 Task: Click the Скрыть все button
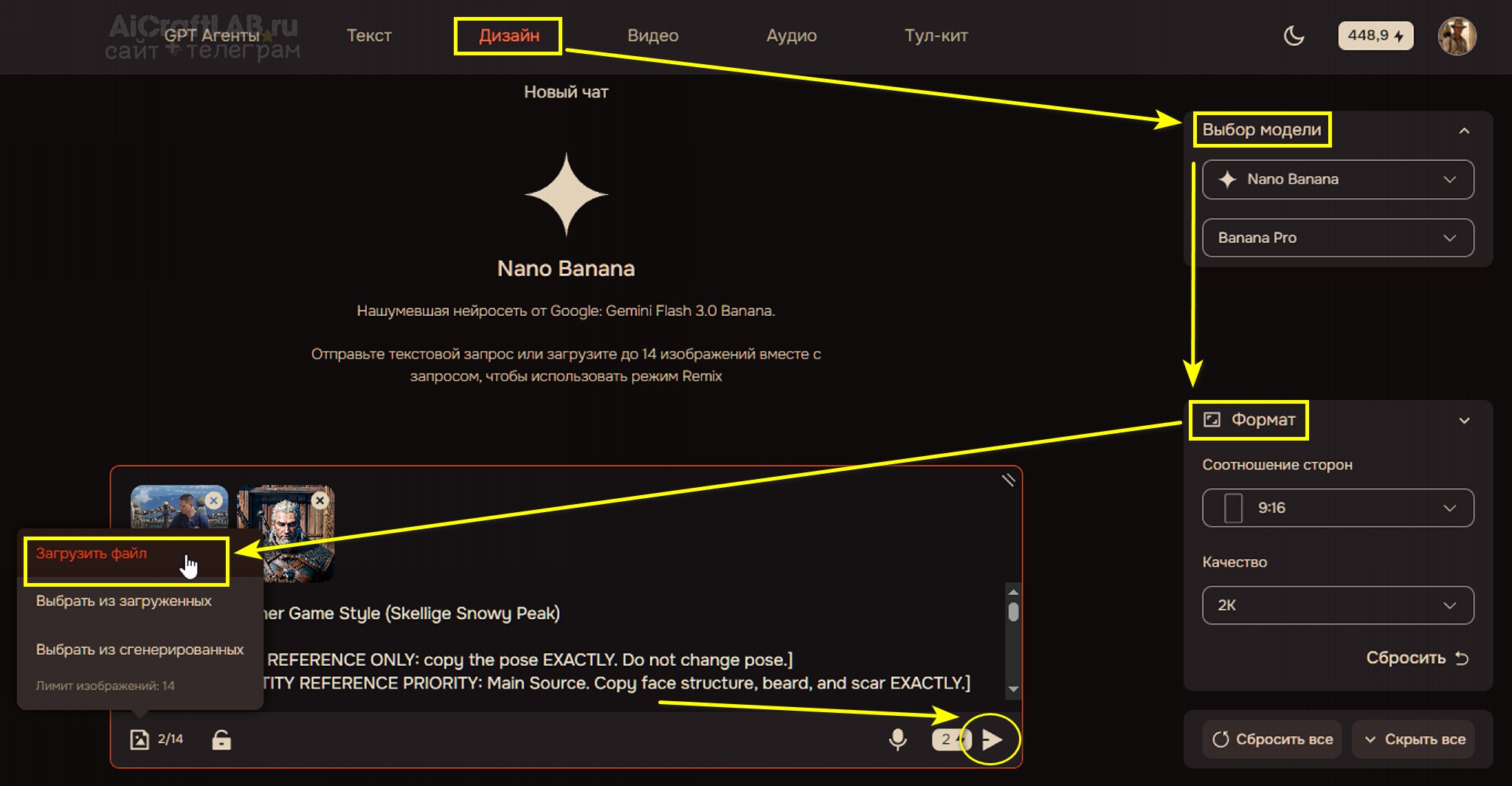[x=1414, y=739]
